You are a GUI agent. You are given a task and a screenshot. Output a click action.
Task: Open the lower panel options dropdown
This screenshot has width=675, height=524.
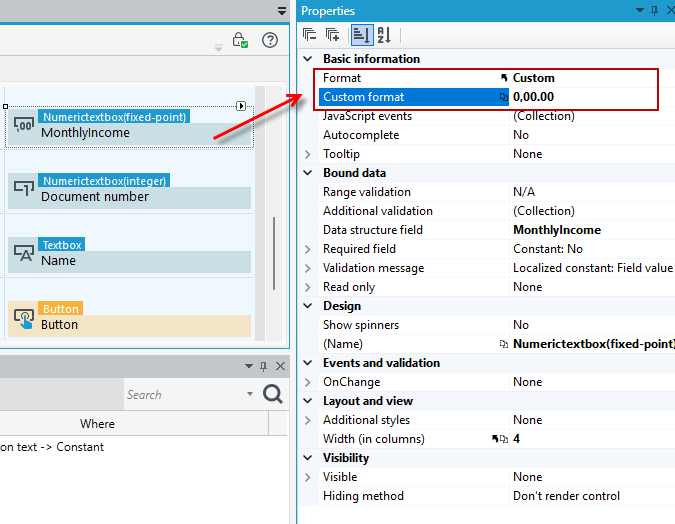coord(249,366)
